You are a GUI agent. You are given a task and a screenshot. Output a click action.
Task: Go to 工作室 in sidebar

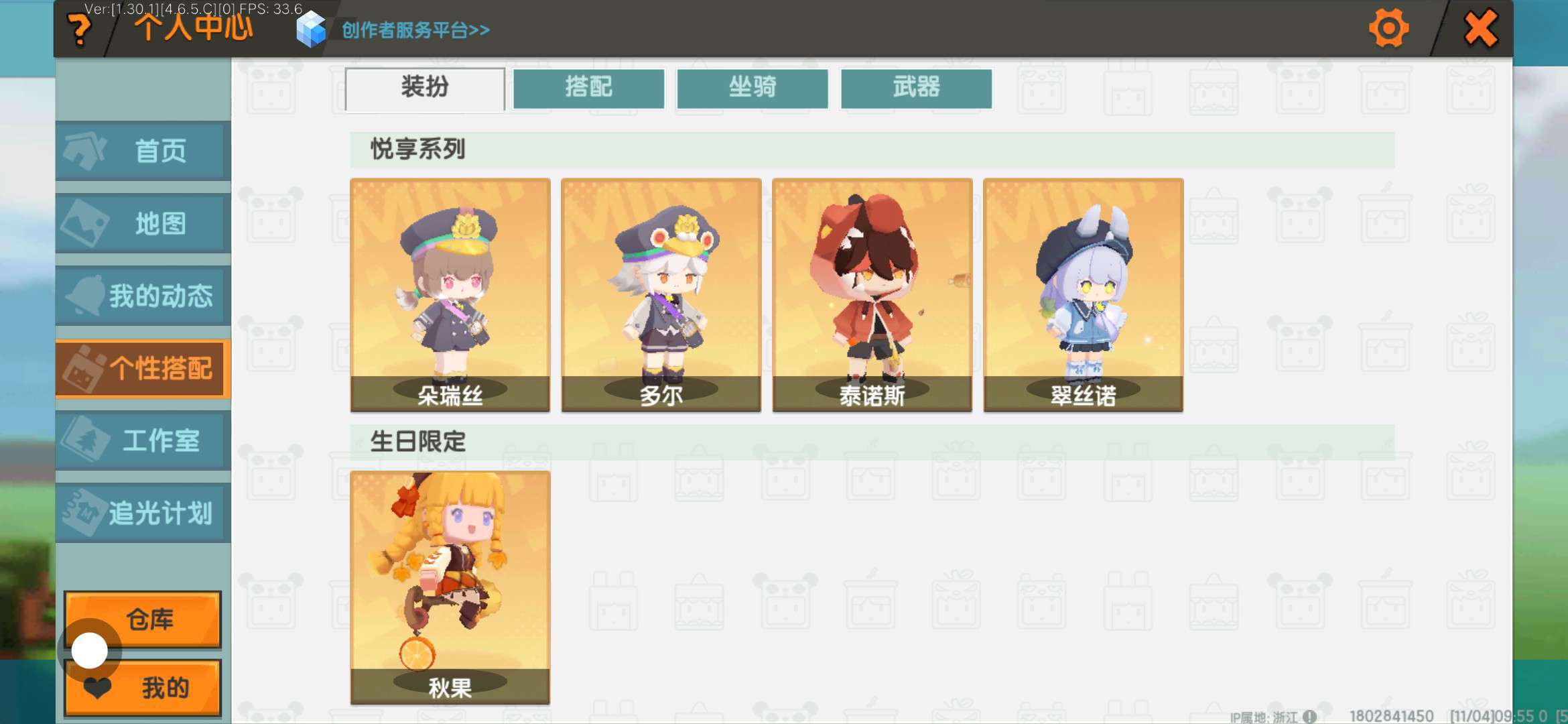(x=143, y=440)
